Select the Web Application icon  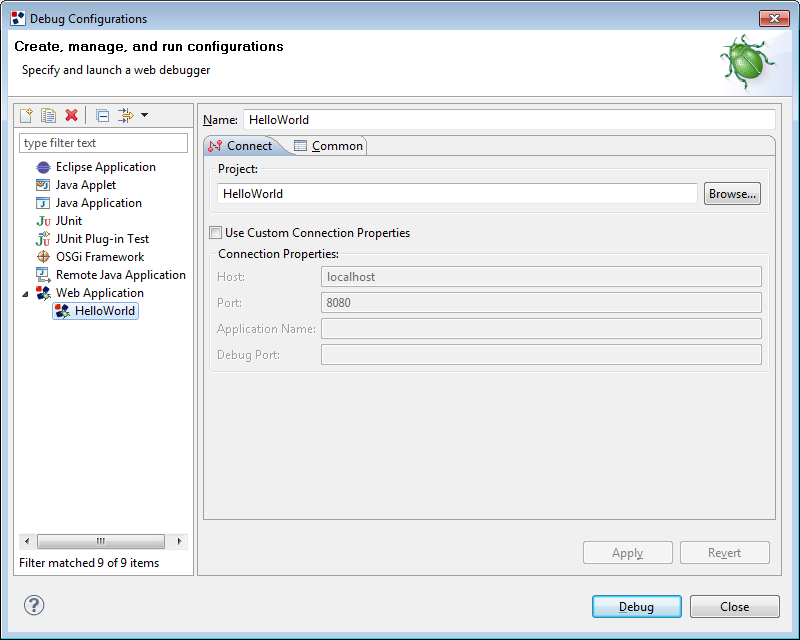click(x=43, y=293)
